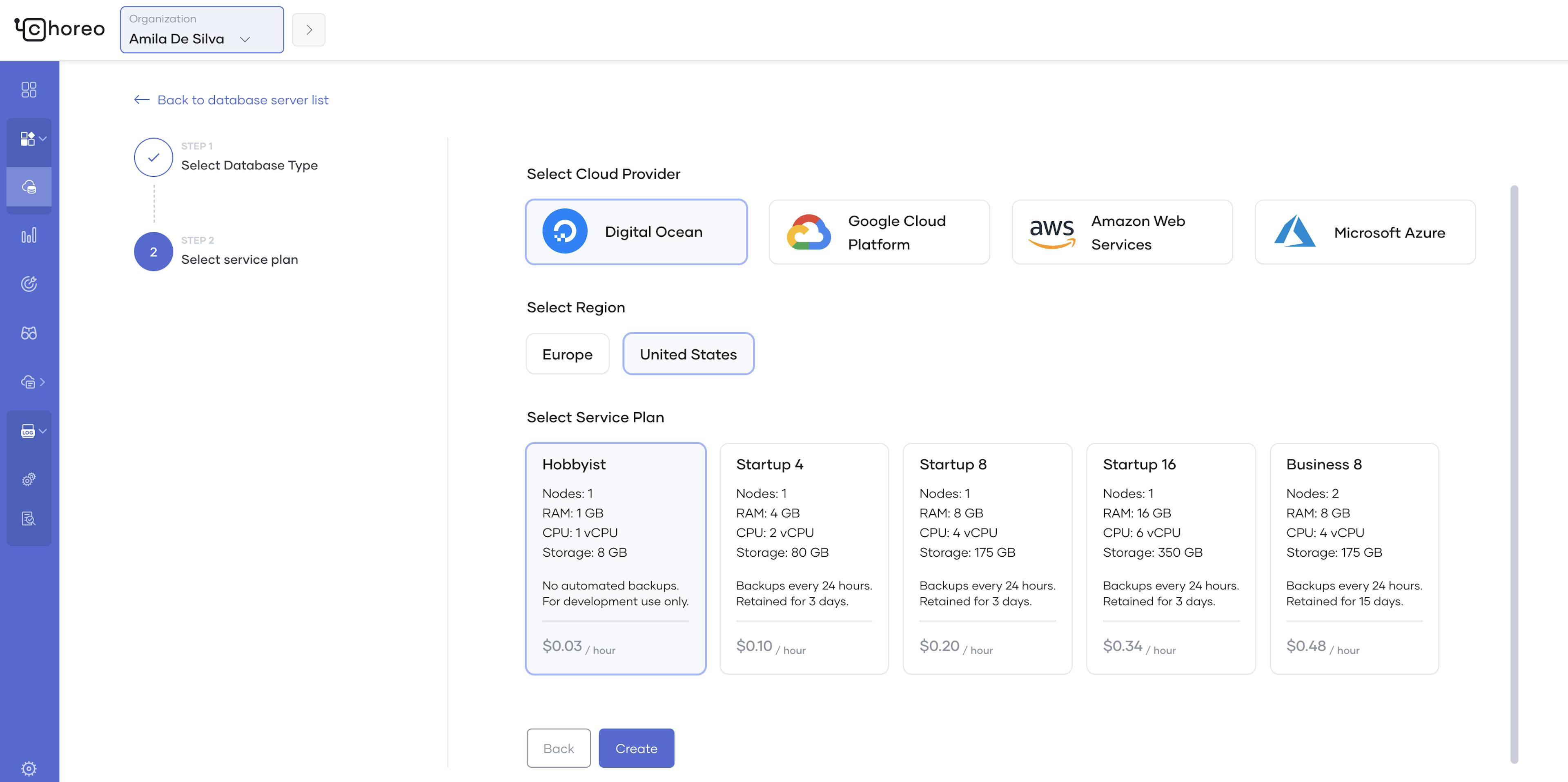Select the Startup 16 service plan
The image size is (1568, 782).
click(x=1171, y=559)
